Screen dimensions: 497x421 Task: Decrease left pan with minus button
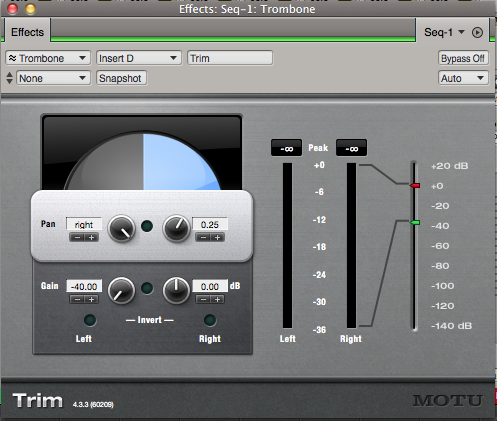pyautogui.click(x=77, y=237)
